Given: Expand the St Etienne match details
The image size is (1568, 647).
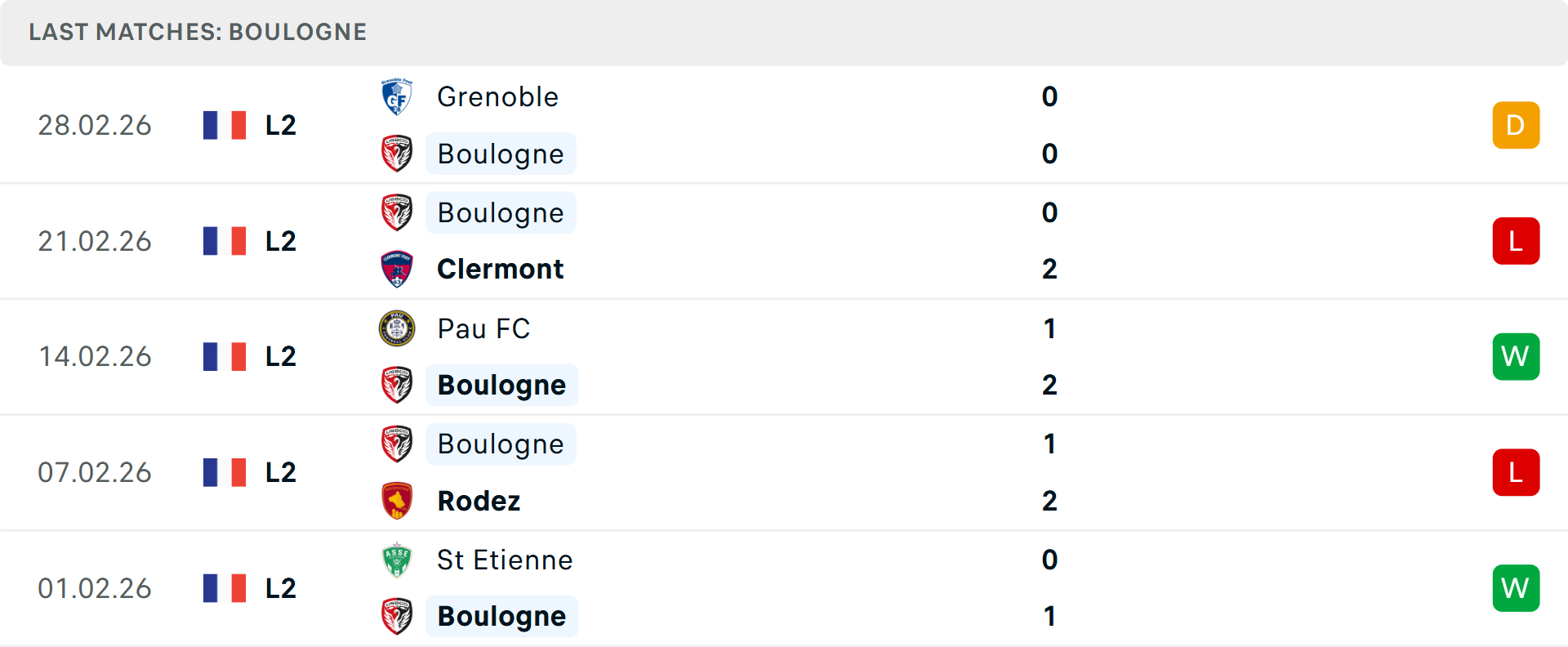Looking at the screenshot, I should (x=784, y=588).
